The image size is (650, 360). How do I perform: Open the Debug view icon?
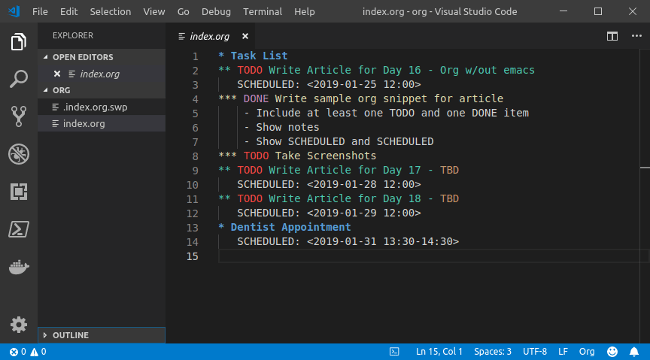19,154
